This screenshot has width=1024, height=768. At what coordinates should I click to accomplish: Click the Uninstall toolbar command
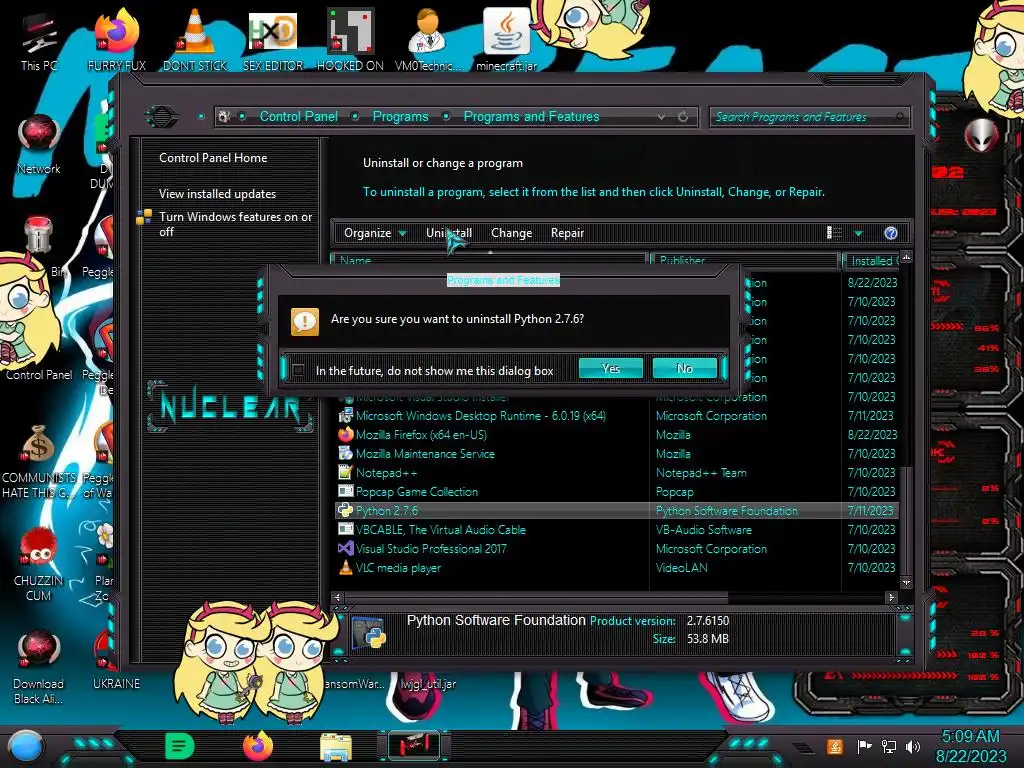pos(449,233)
